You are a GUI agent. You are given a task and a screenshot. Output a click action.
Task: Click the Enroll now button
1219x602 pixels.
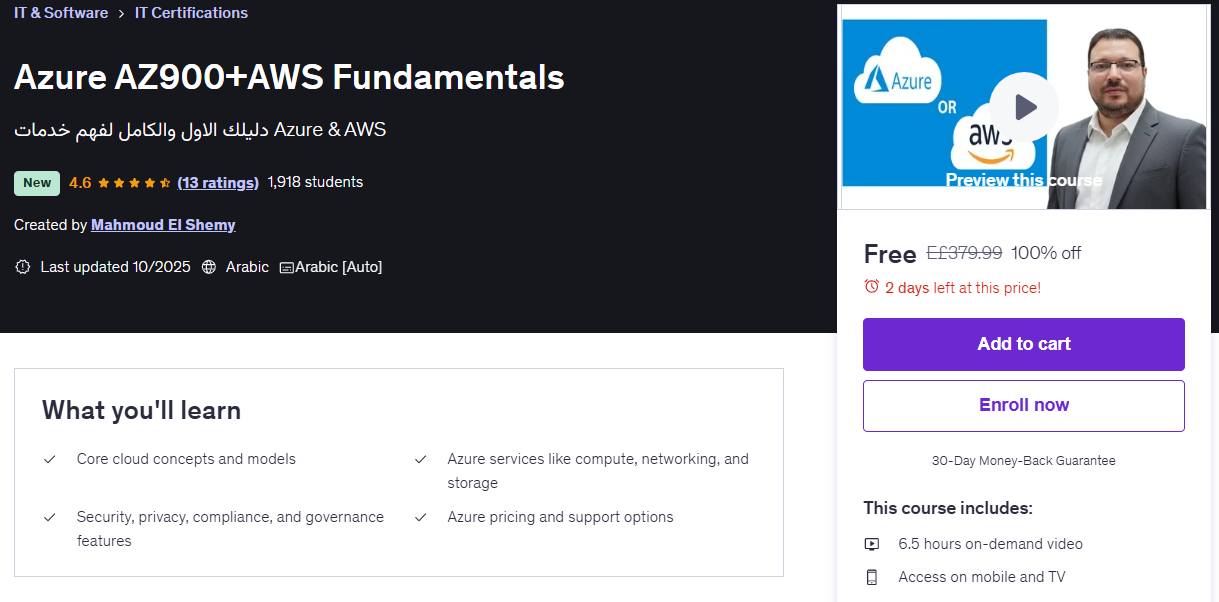pos(1024,405)
